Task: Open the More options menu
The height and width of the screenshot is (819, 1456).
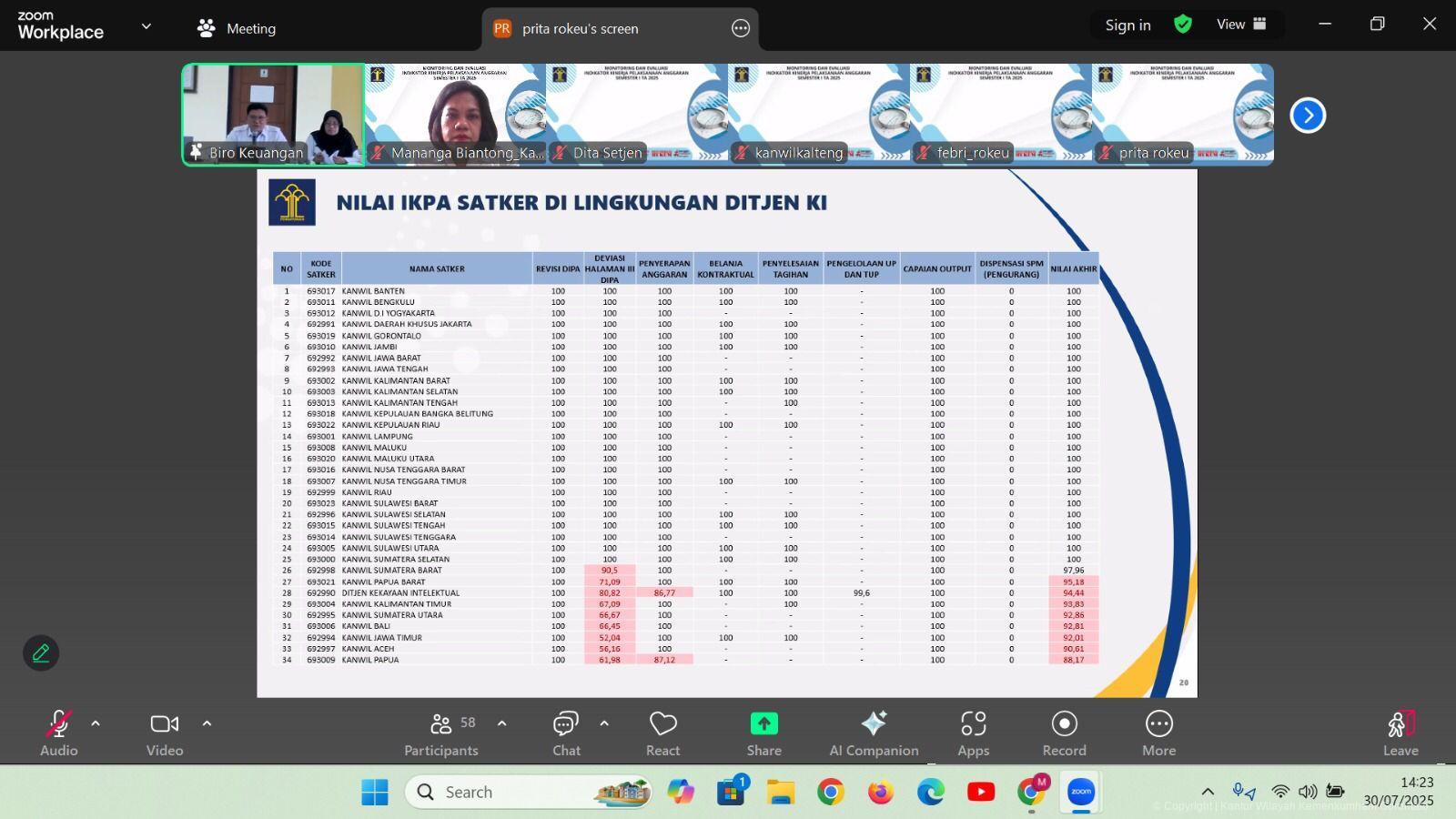Action: (x=1158, y=732)
